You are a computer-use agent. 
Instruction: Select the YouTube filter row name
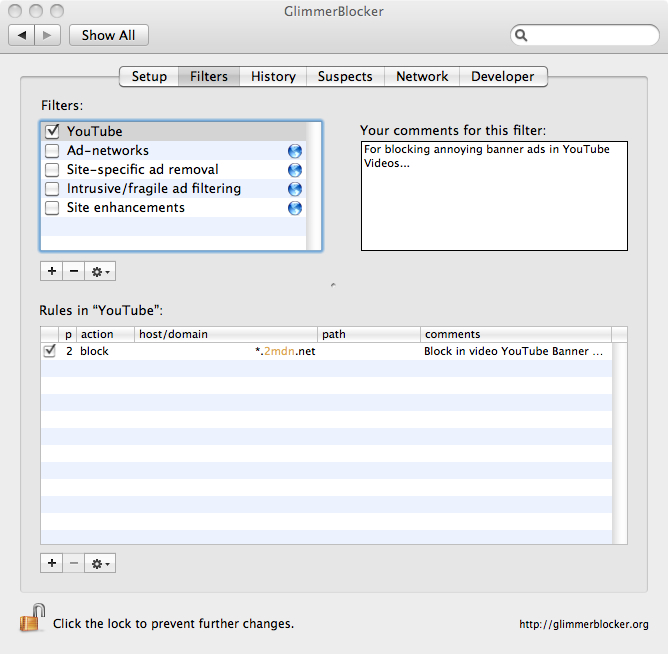click(95, 131)
